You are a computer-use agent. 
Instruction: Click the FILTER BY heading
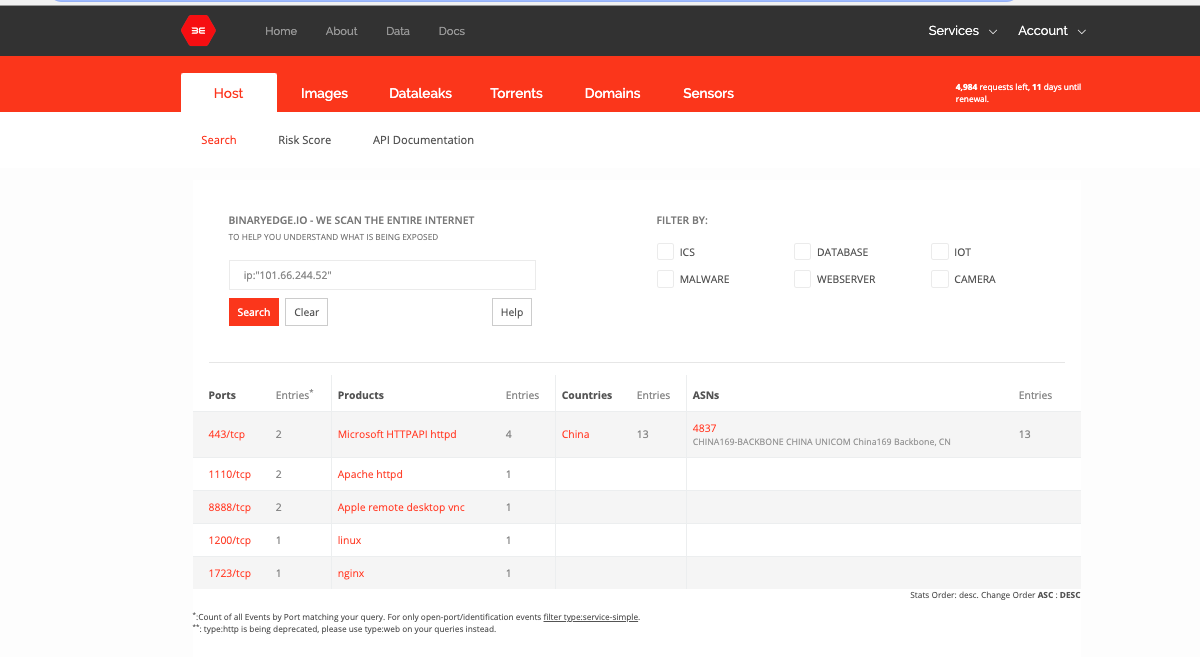tap(682, 220)
